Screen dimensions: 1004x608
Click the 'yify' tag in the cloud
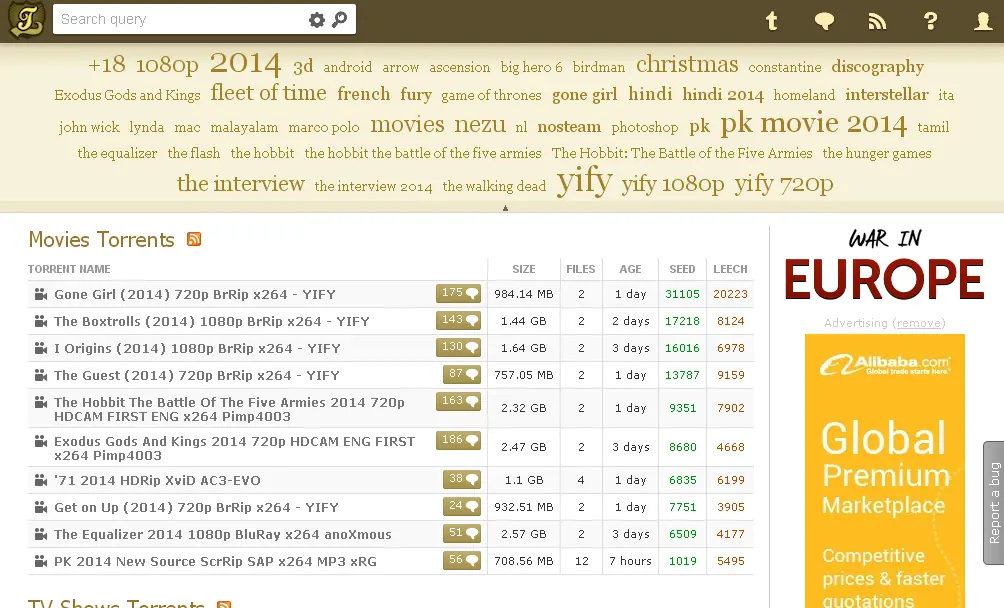[584, 181]
